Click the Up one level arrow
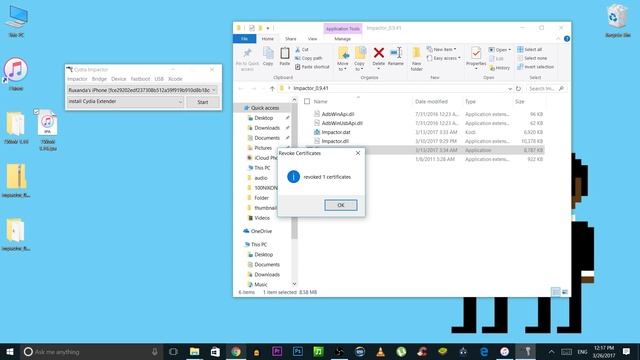Viewport: 640px width, 360px height. pyautogui.click(x=272, y=89)
